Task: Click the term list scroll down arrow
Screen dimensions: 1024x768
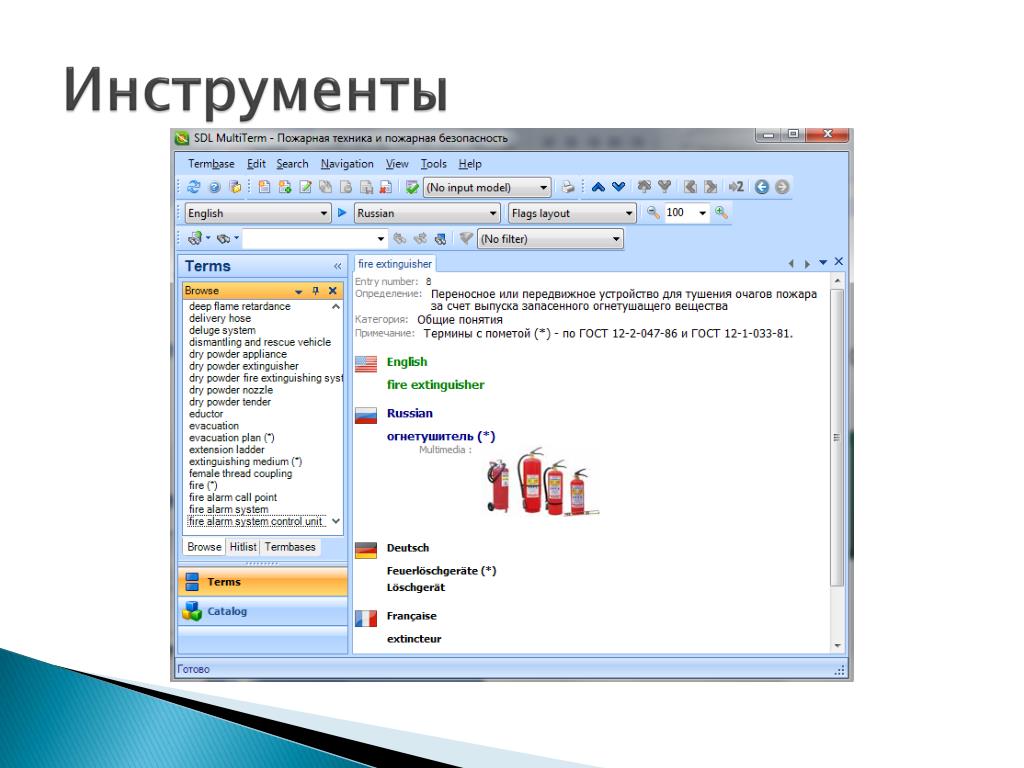Action: pos(336,521)
